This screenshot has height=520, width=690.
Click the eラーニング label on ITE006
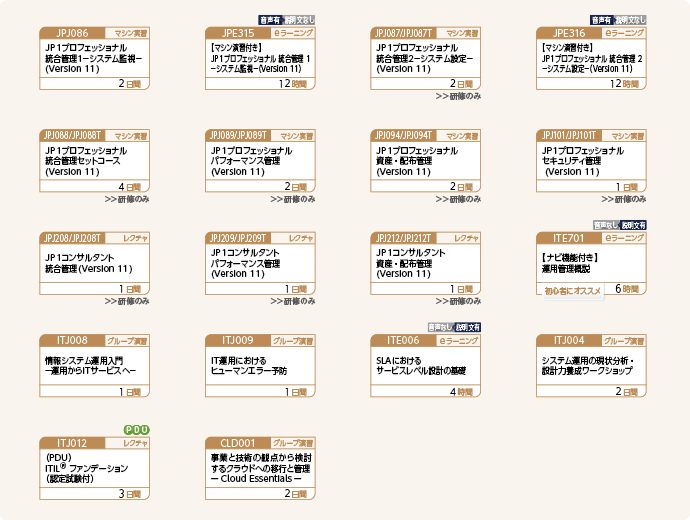coord(459,341)
